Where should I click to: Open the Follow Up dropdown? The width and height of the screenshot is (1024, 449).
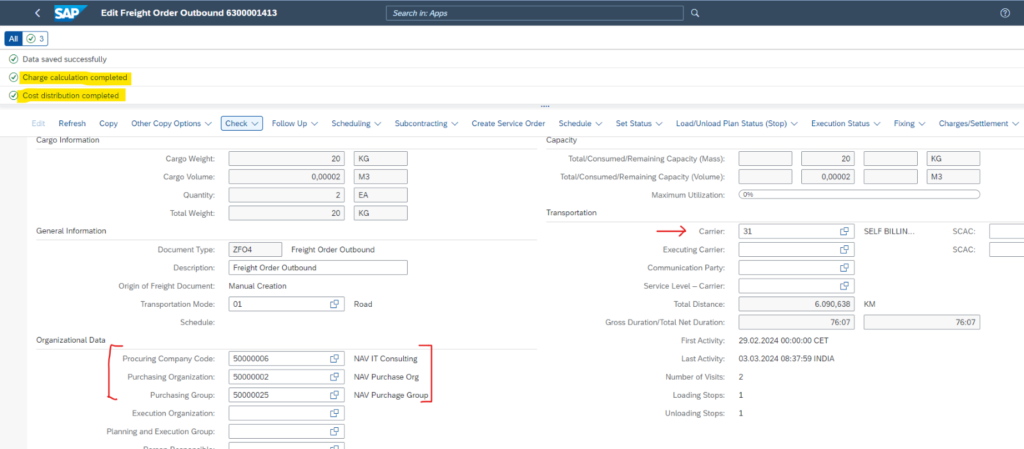coord(294,123)
